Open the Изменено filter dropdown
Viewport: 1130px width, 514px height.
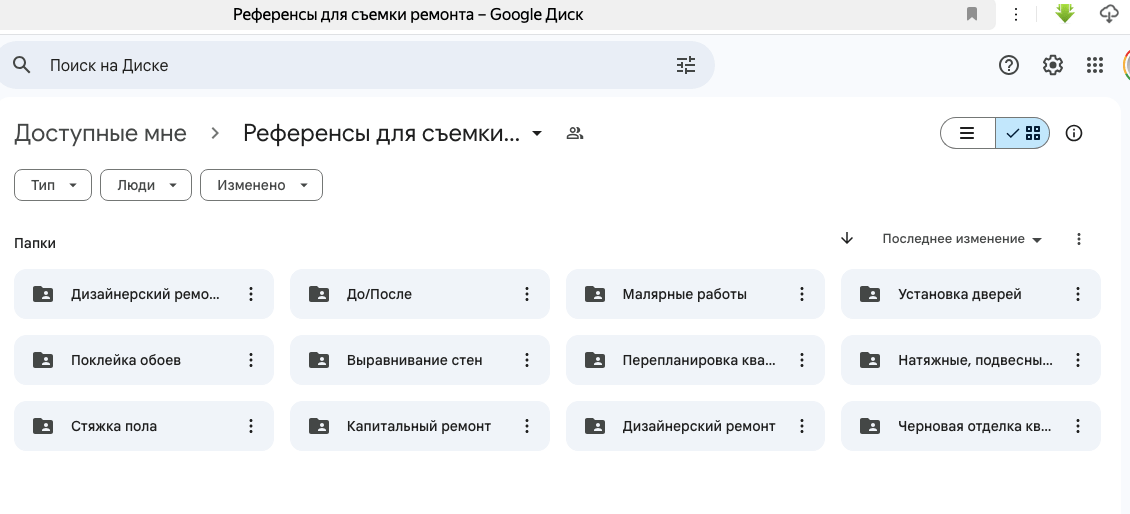[x=261, y=185]
